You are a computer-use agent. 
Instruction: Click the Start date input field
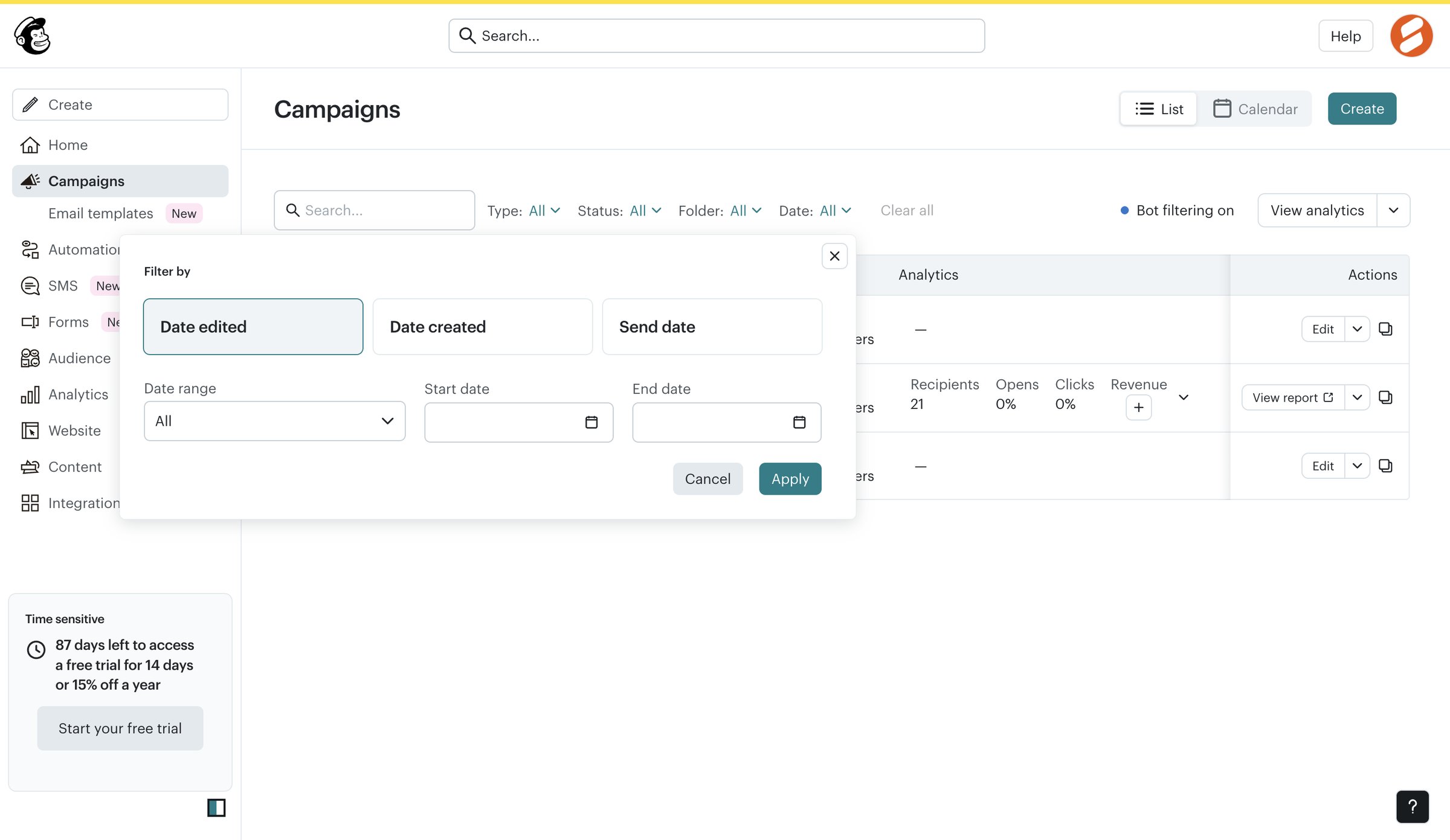(x=519, y=422)
